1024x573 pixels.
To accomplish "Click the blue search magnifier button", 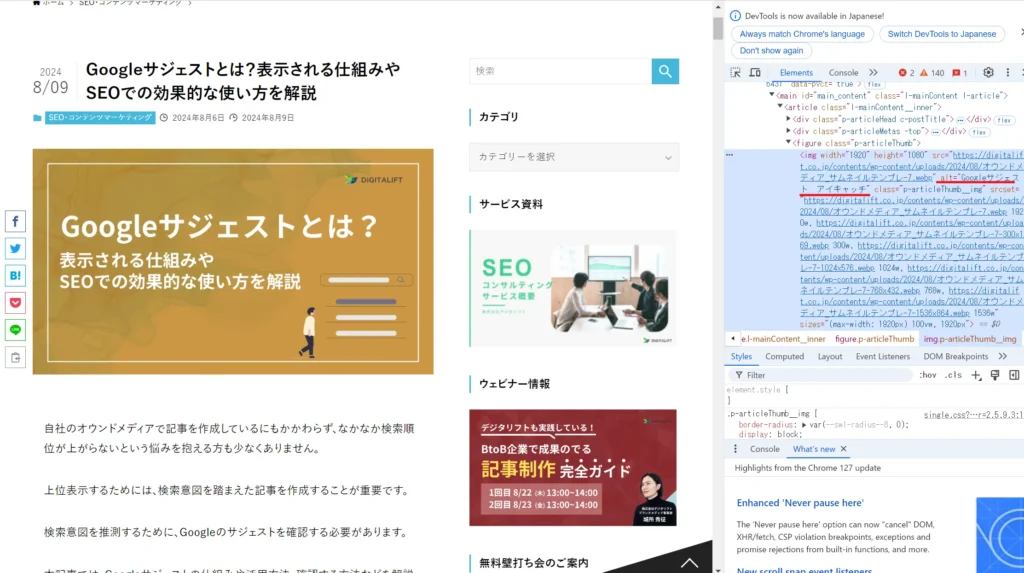I will pyautogui.click(x=665, y=71).
